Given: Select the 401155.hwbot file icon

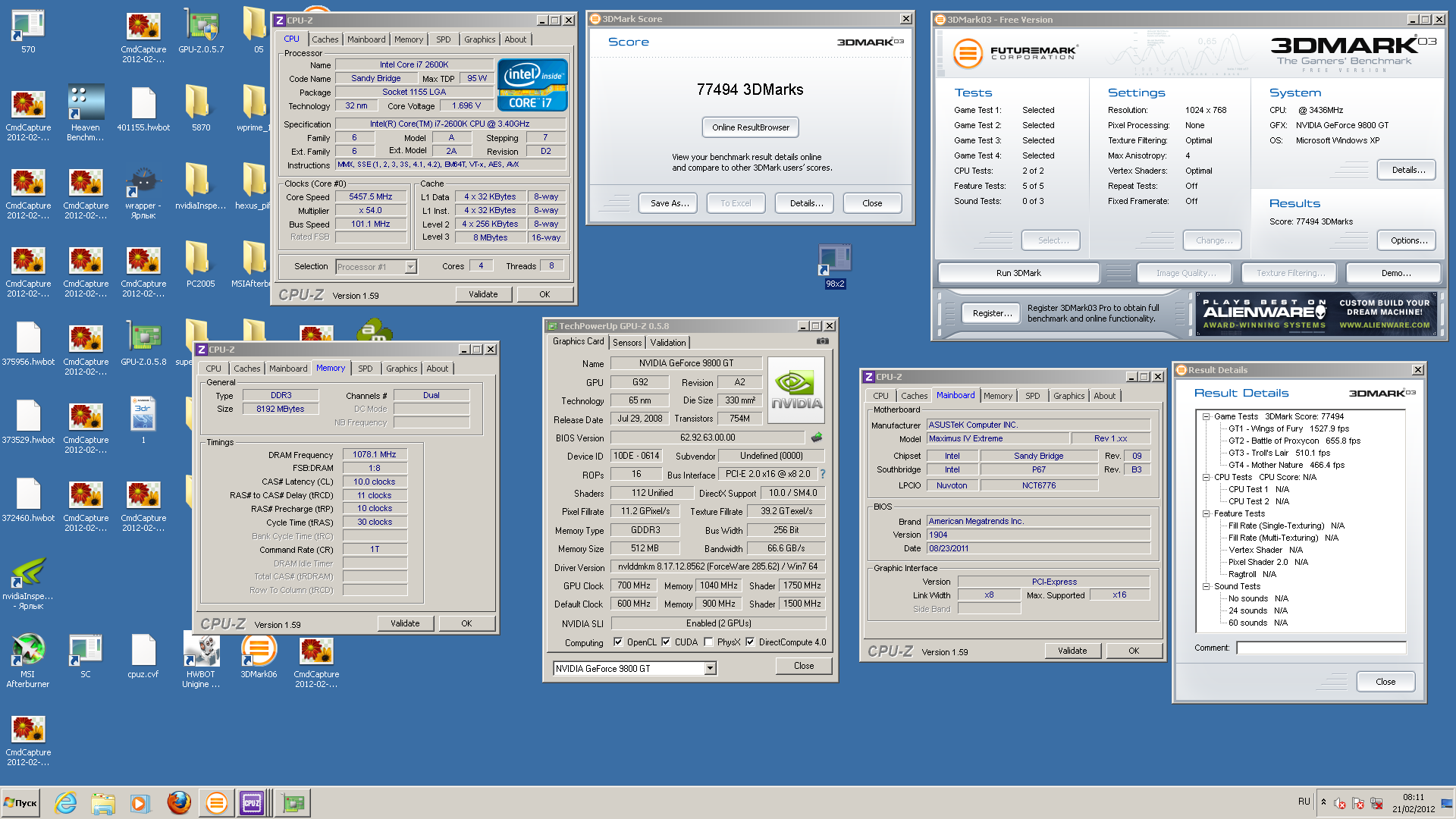Looking at the screenshot, I should [x=143, y=108].
